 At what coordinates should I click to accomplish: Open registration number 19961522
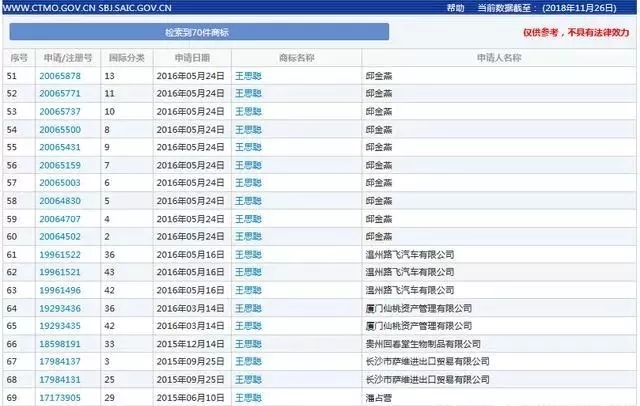pyautogui.click(x=60, y=255)
